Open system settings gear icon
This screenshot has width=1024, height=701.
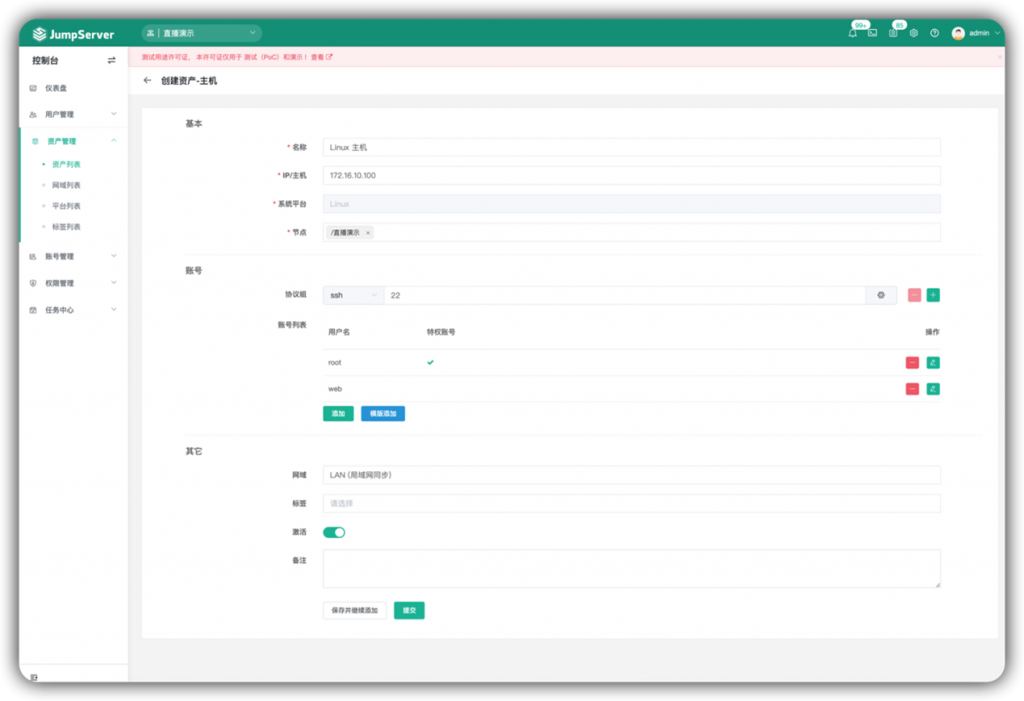(914, 33)
